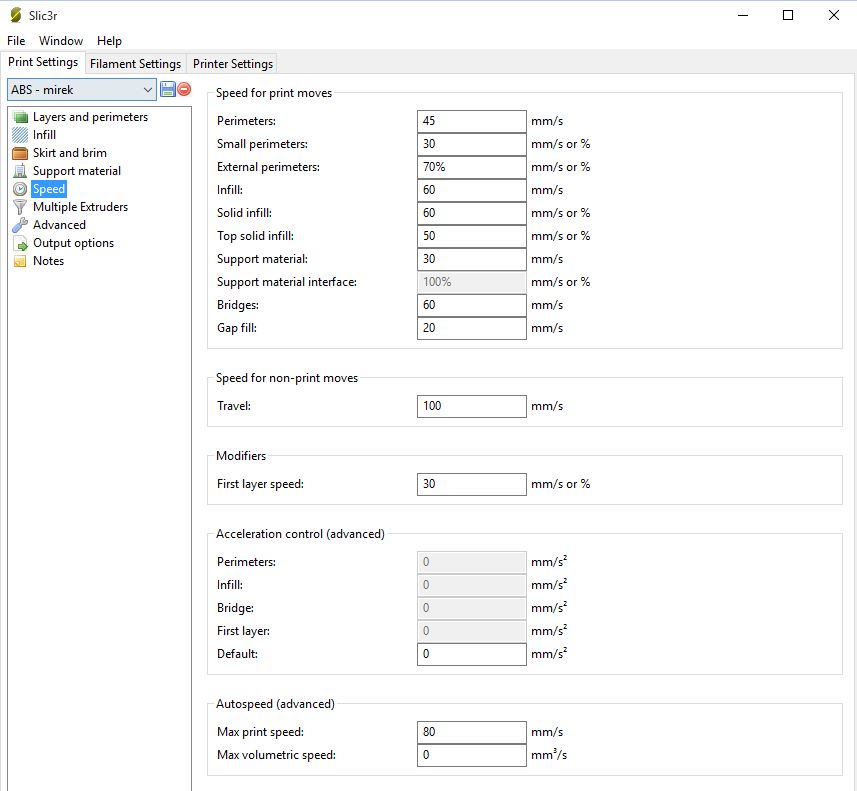The width and height of the screenshot is (857, 791).
Task: Open the Window menu
Action: pyautogui.click(x=61, y=41)
